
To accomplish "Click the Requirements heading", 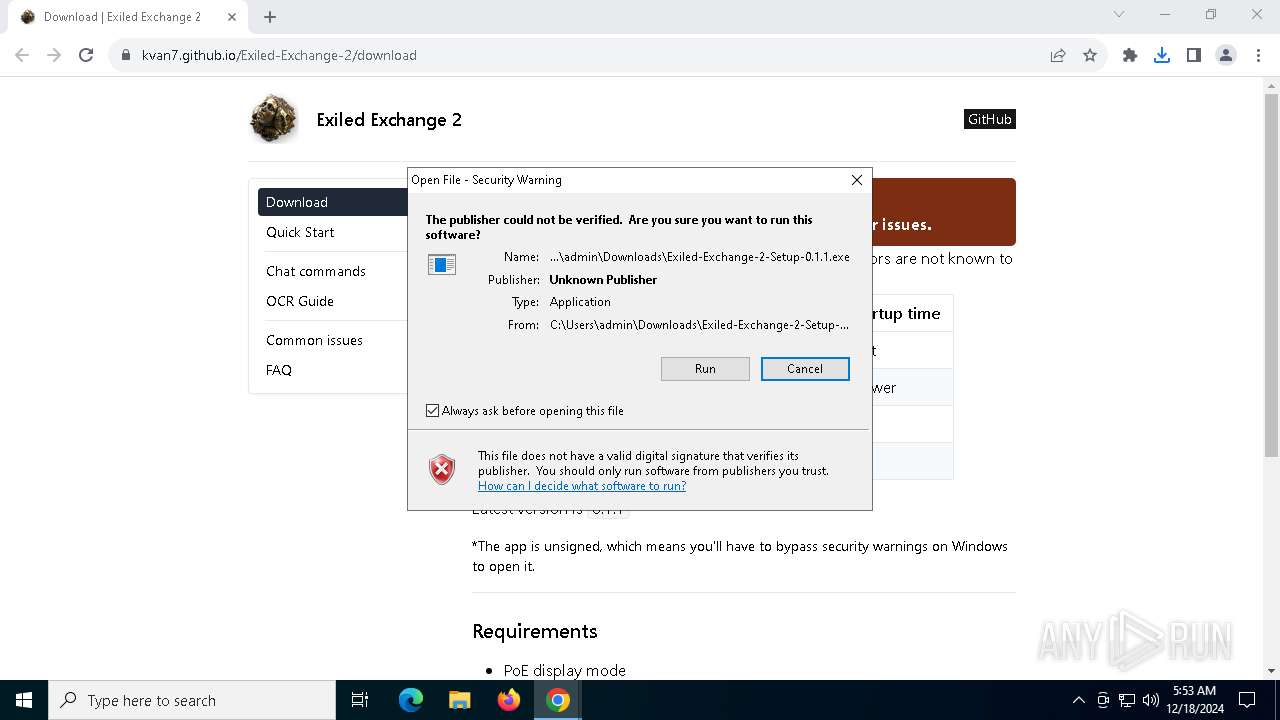I will point(535,631).
